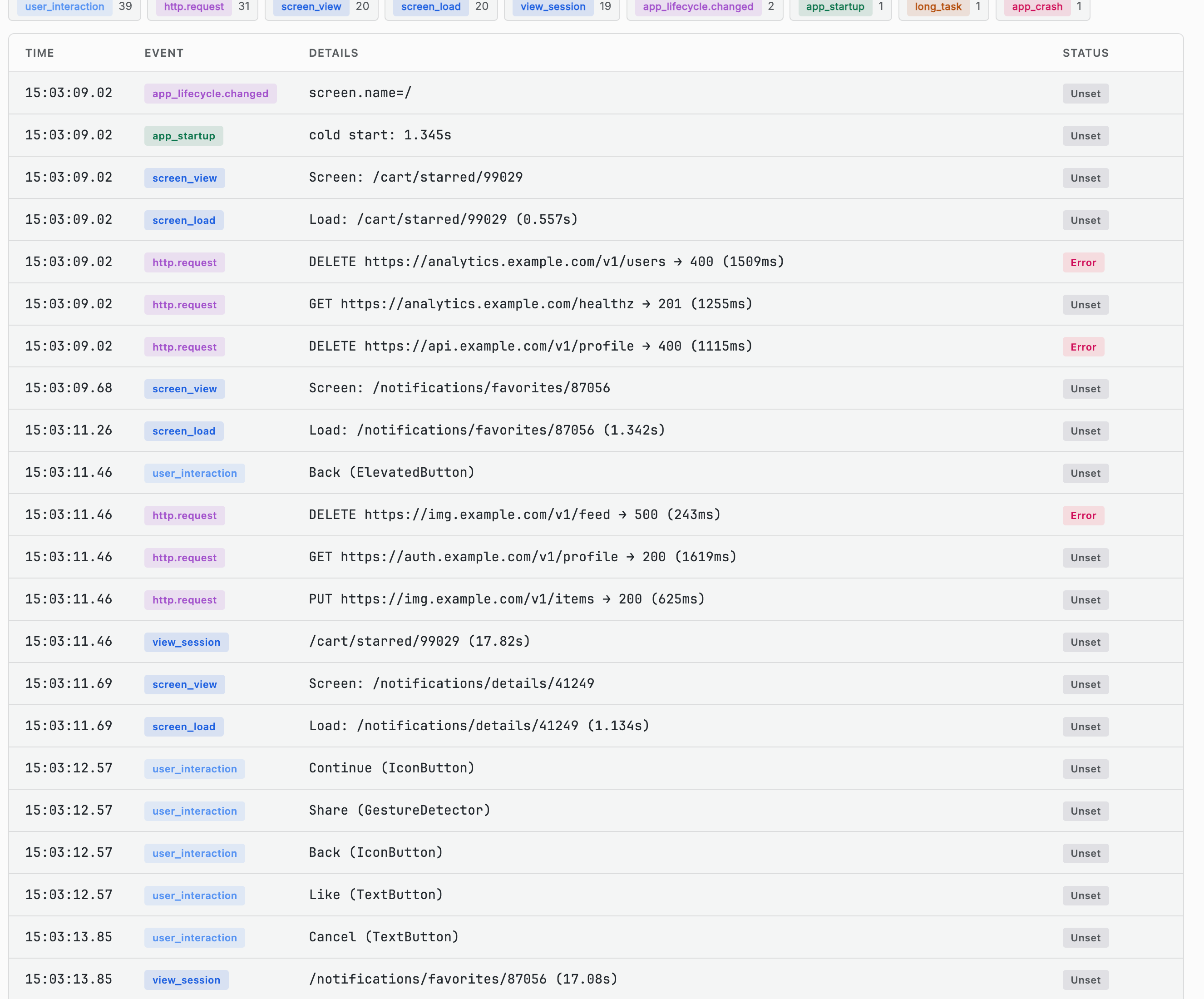The image size is (1204, 999).
Task: Select 'Back (IconButton)' interaction row
Action: [x=596, y=853]
